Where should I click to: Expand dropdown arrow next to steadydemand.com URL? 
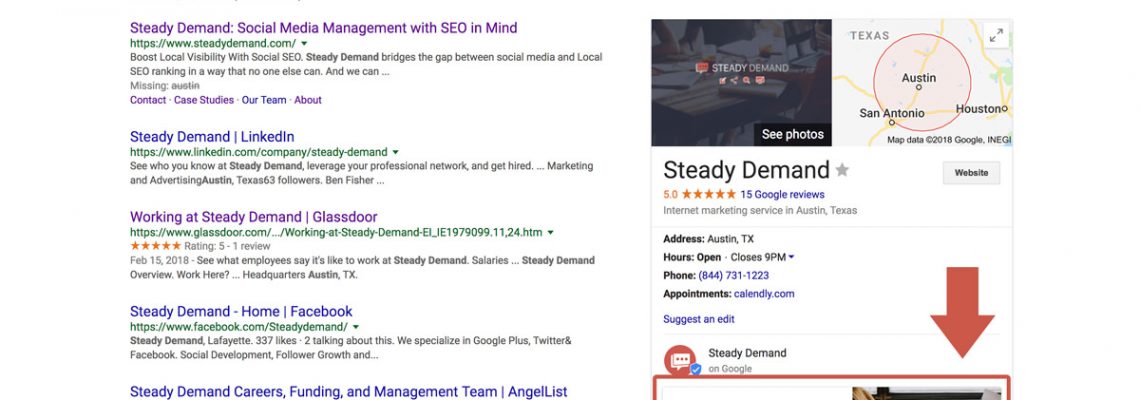click(304, 44)
